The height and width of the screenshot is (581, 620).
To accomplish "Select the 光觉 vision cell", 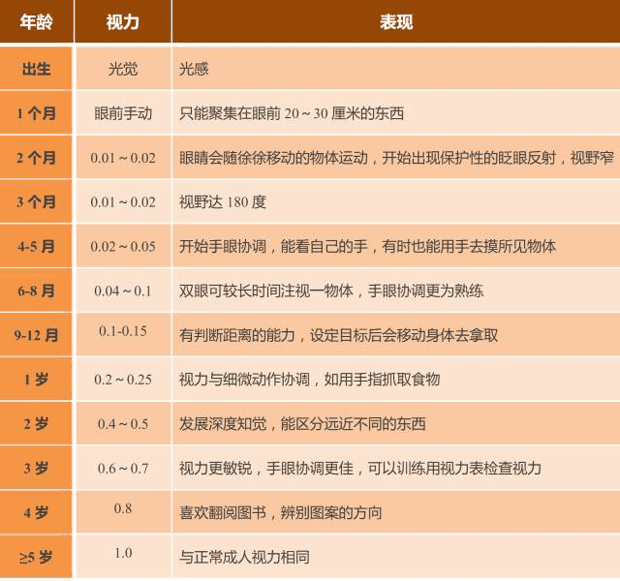I will 123,68.
